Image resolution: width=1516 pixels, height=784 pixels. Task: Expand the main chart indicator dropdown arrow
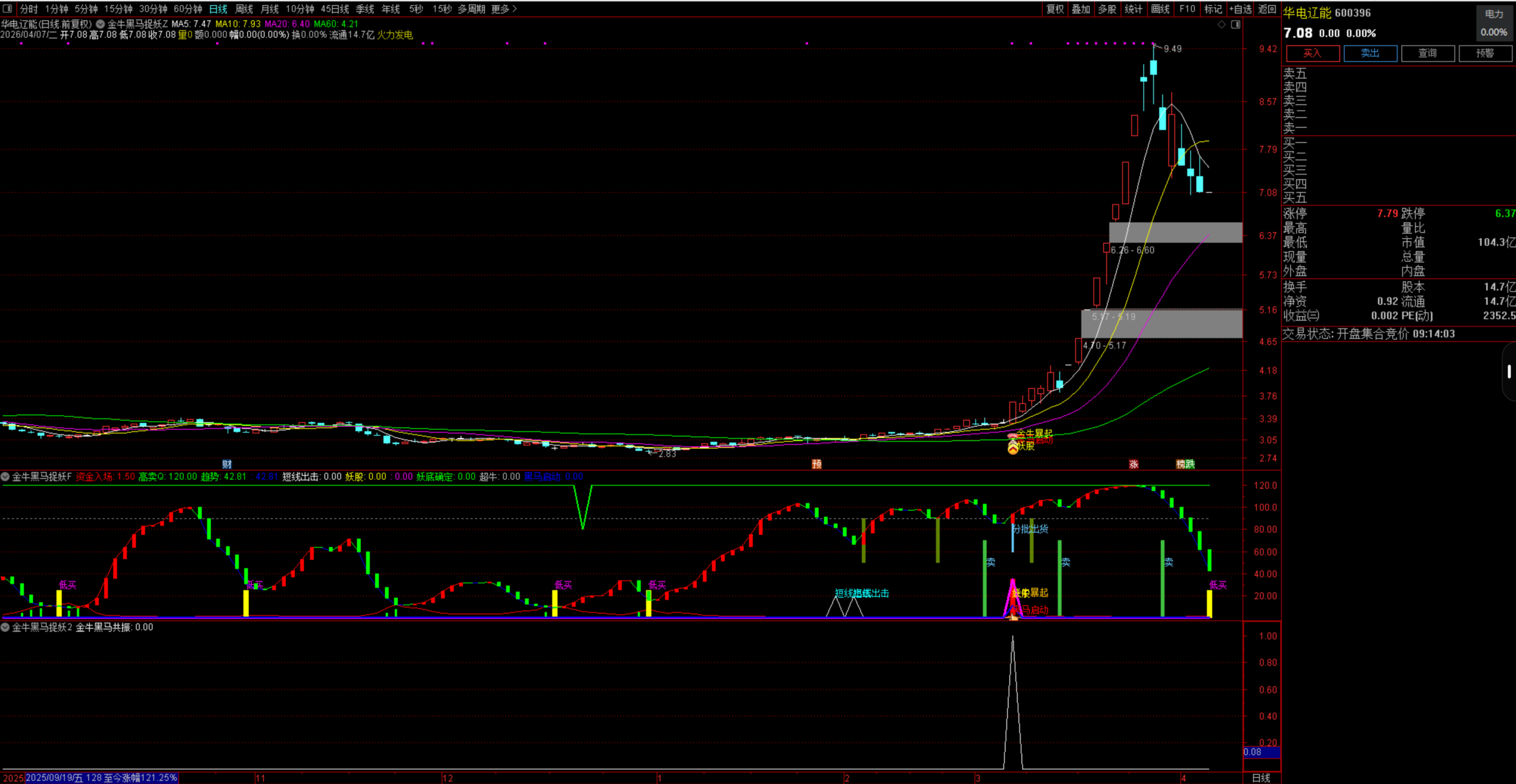100,24
